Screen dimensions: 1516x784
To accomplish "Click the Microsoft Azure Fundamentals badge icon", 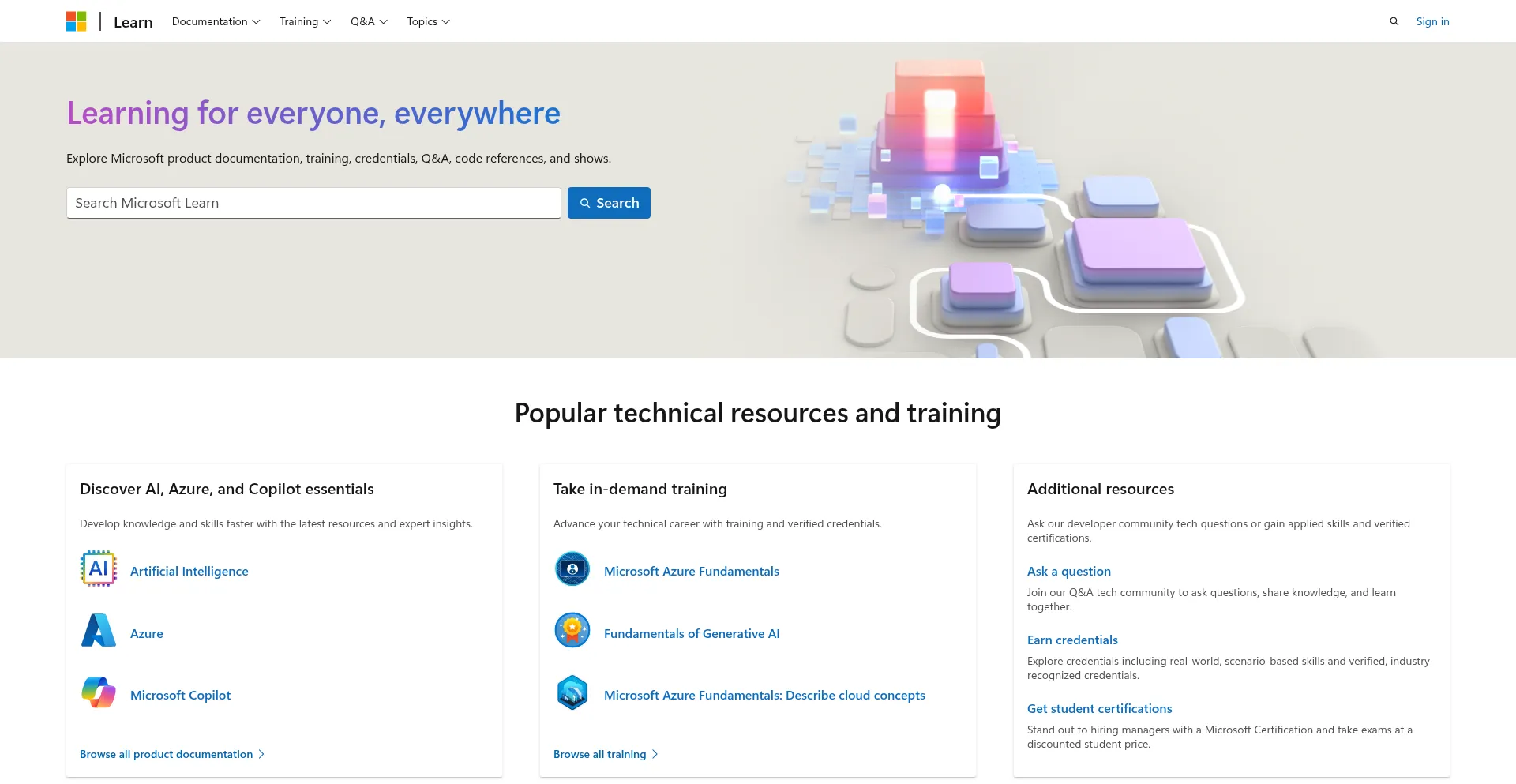I will tap(572, 568).
